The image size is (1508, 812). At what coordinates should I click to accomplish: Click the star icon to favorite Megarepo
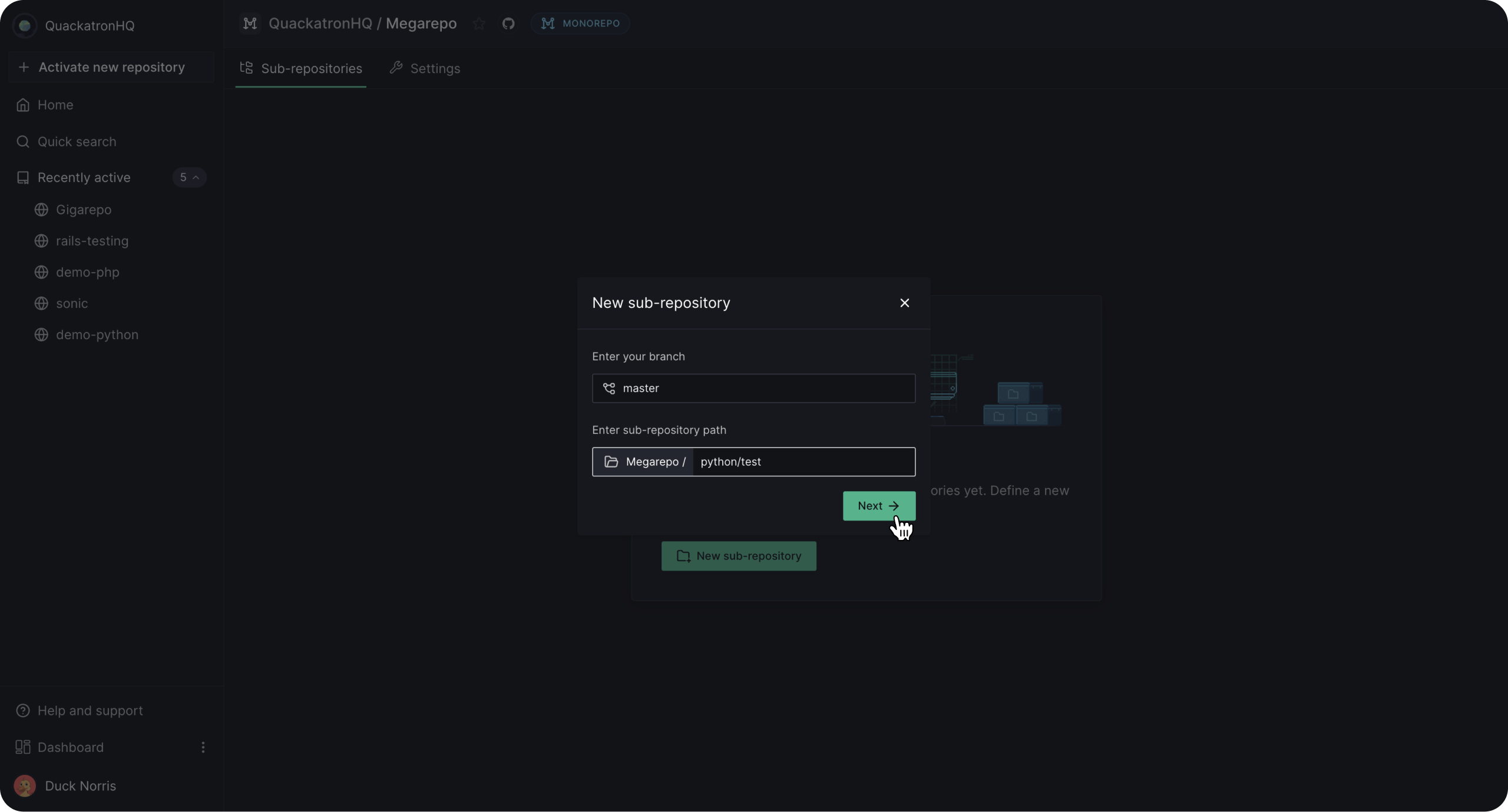[479, 24]
